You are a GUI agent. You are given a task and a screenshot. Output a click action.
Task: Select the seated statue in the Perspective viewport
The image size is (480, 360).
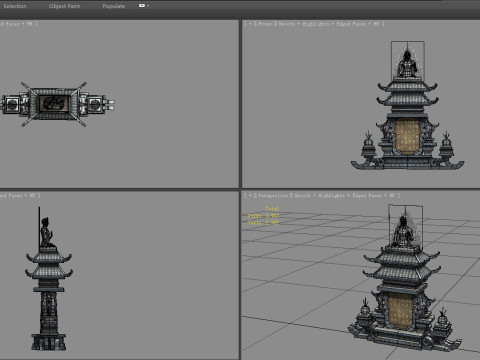point(403,232)
